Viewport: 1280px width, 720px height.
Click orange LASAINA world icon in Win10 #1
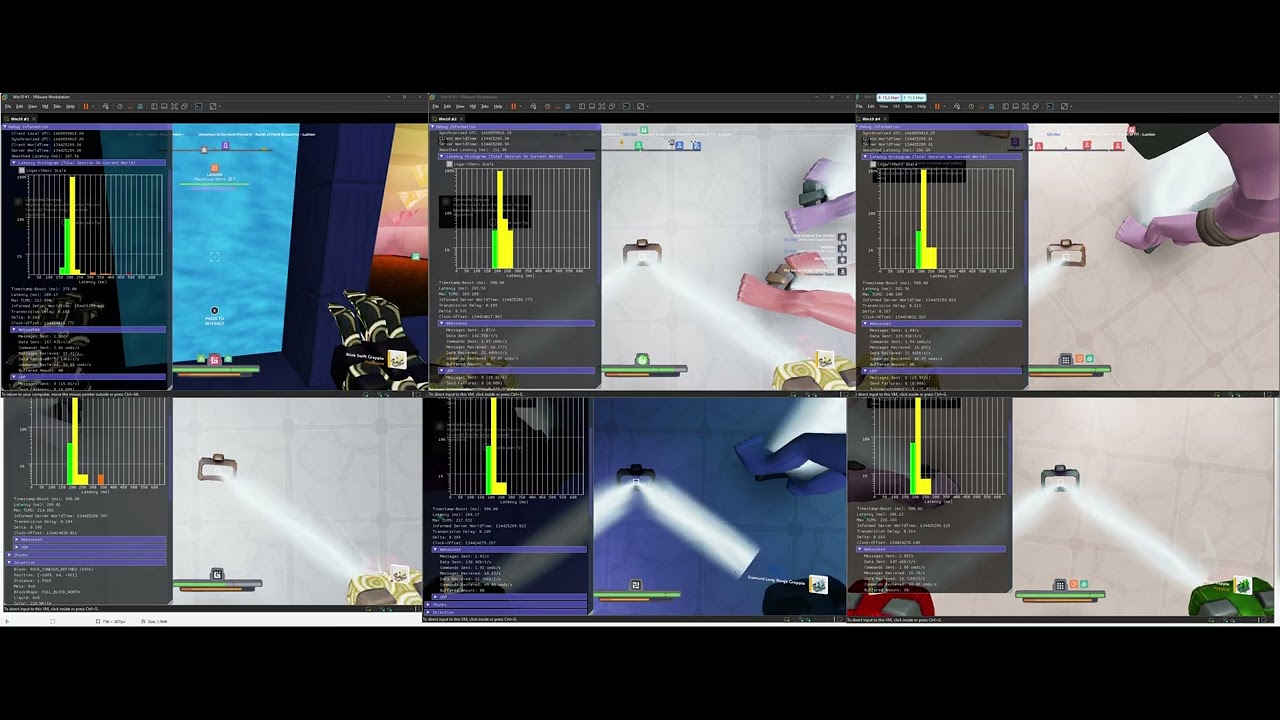[x=215, y=168]
